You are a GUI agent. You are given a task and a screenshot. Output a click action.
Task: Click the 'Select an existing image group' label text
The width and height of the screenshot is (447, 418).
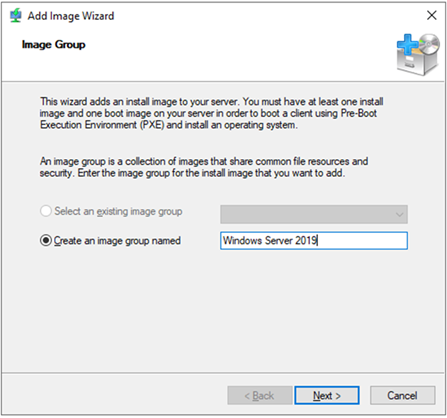[x=118, y=211]
